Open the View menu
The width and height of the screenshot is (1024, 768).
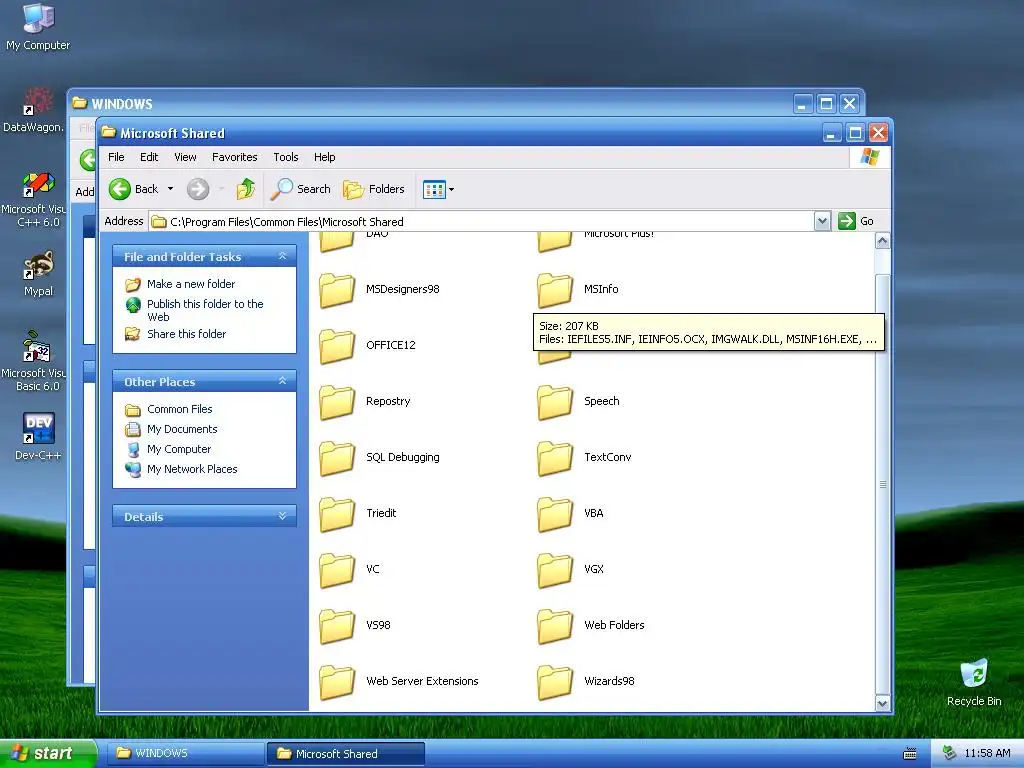click(185, 157)
